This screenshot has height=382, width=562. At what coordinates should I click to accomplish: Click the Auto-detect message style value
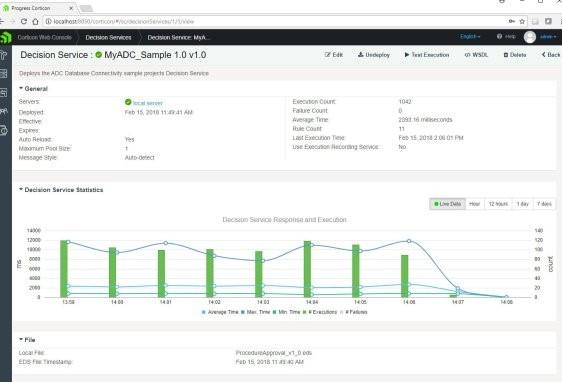pyautogui.click(x=139, y=157)
